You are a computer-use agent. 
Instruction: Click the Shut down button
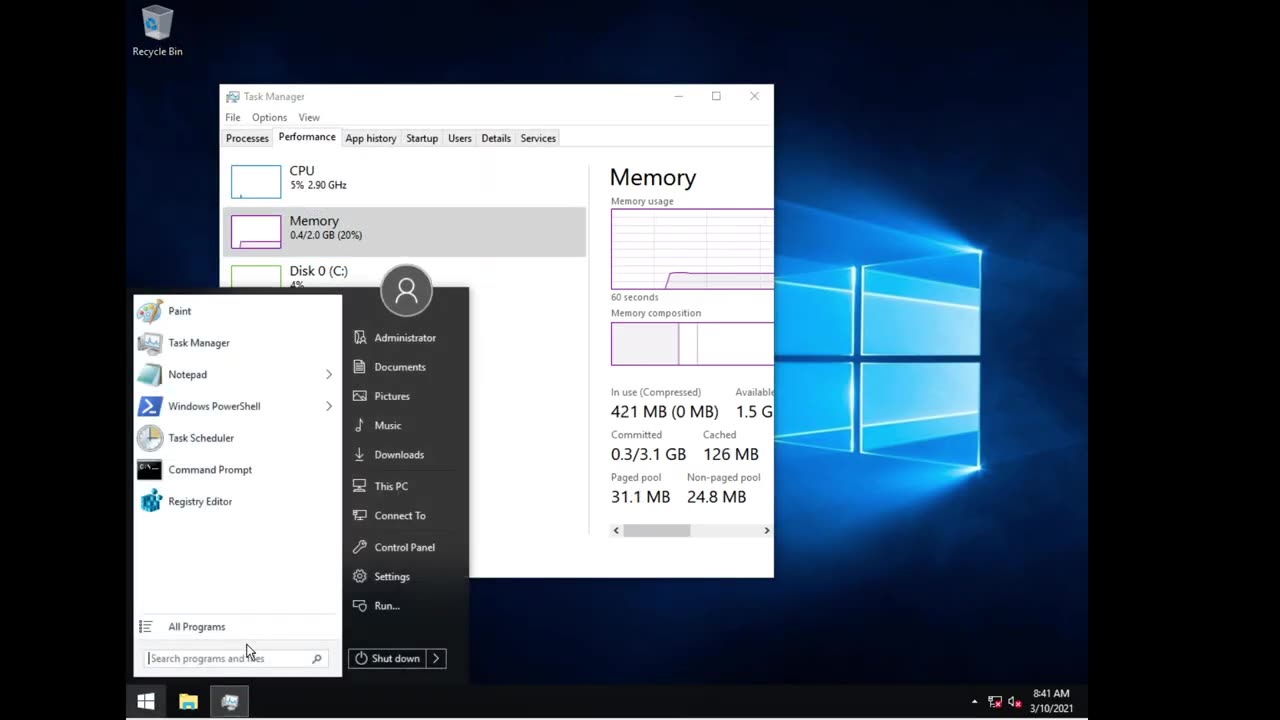click(387, 658)
